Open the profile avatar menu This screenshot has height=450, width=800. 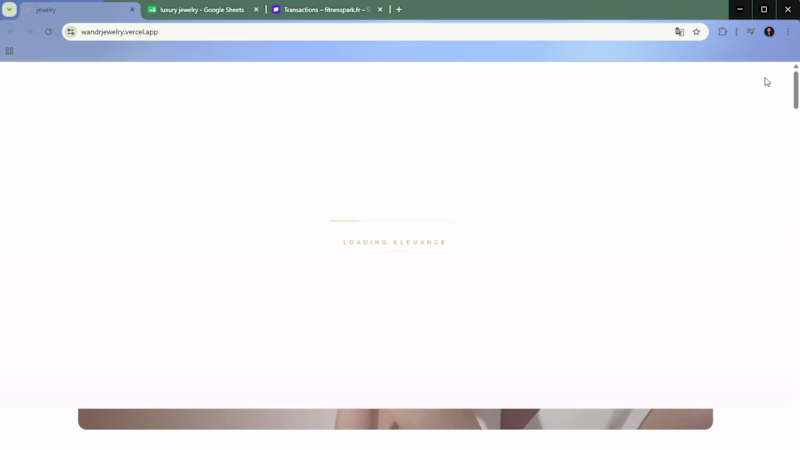[769, 32]
